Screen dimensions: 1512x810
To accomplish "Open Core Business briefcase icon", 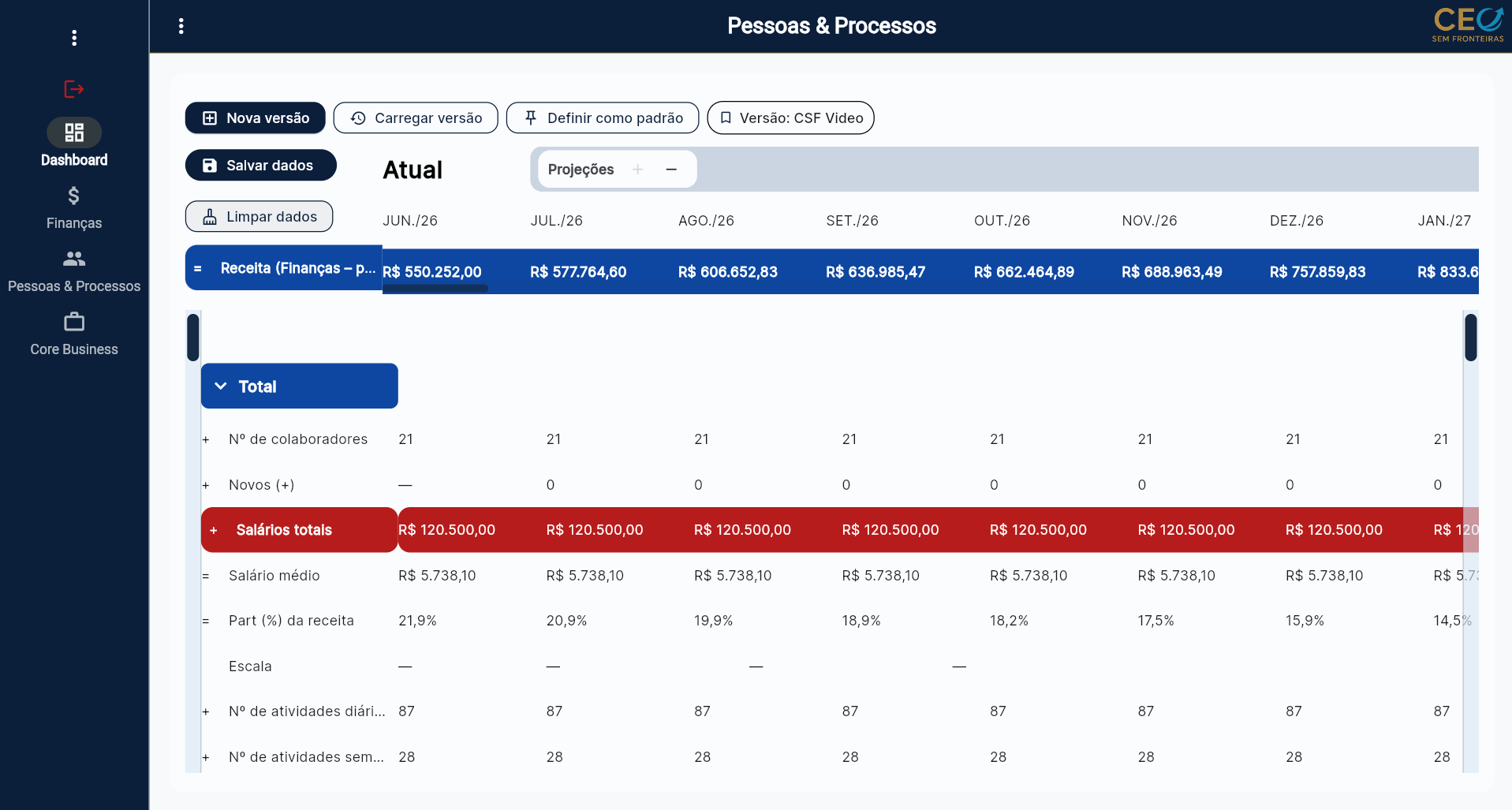I will [x=74, y=322].
